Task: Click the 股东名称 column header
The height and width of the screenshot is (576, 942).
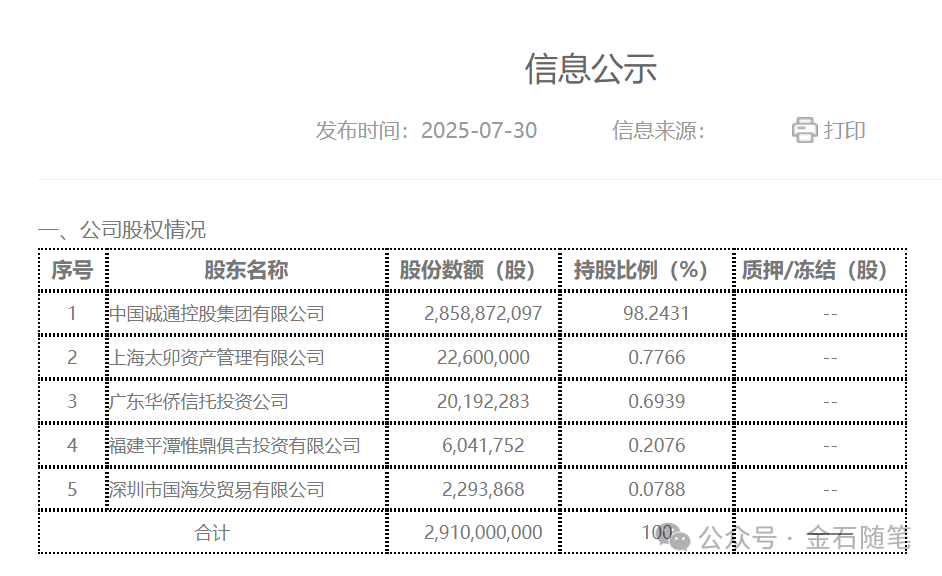Action: pos(246,270)
